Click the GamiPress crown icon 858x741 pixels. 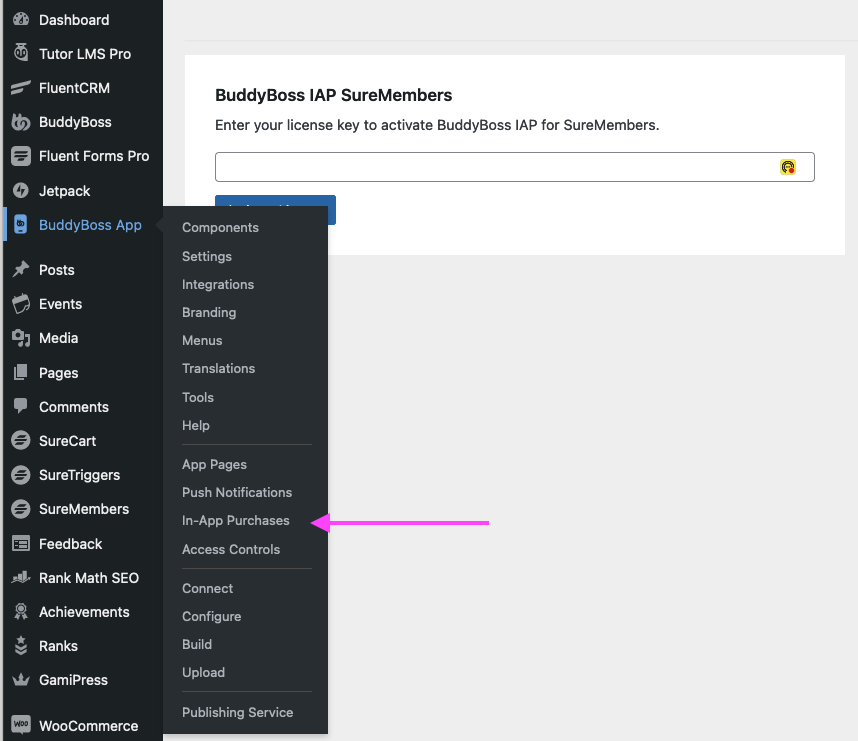(20, 680)
